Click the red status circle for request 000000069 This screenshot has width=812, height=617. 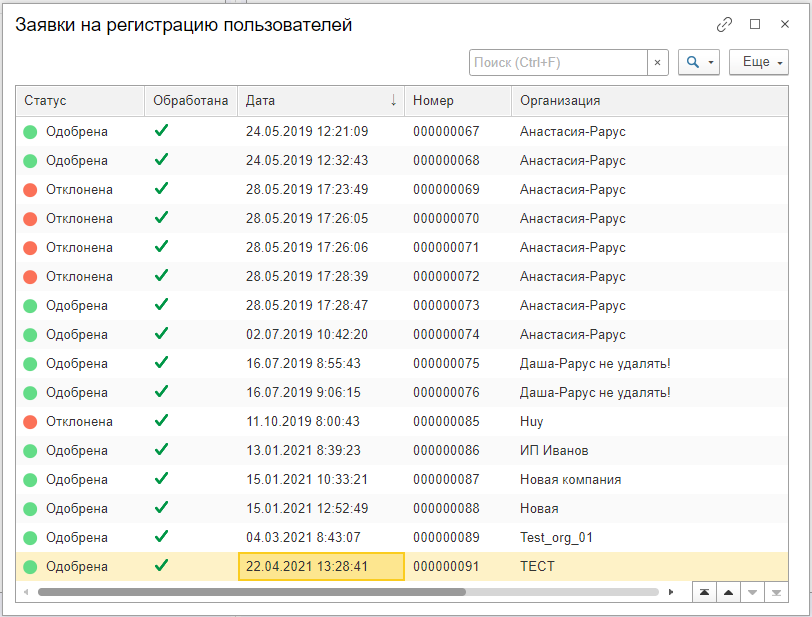[x=30, y=190]
